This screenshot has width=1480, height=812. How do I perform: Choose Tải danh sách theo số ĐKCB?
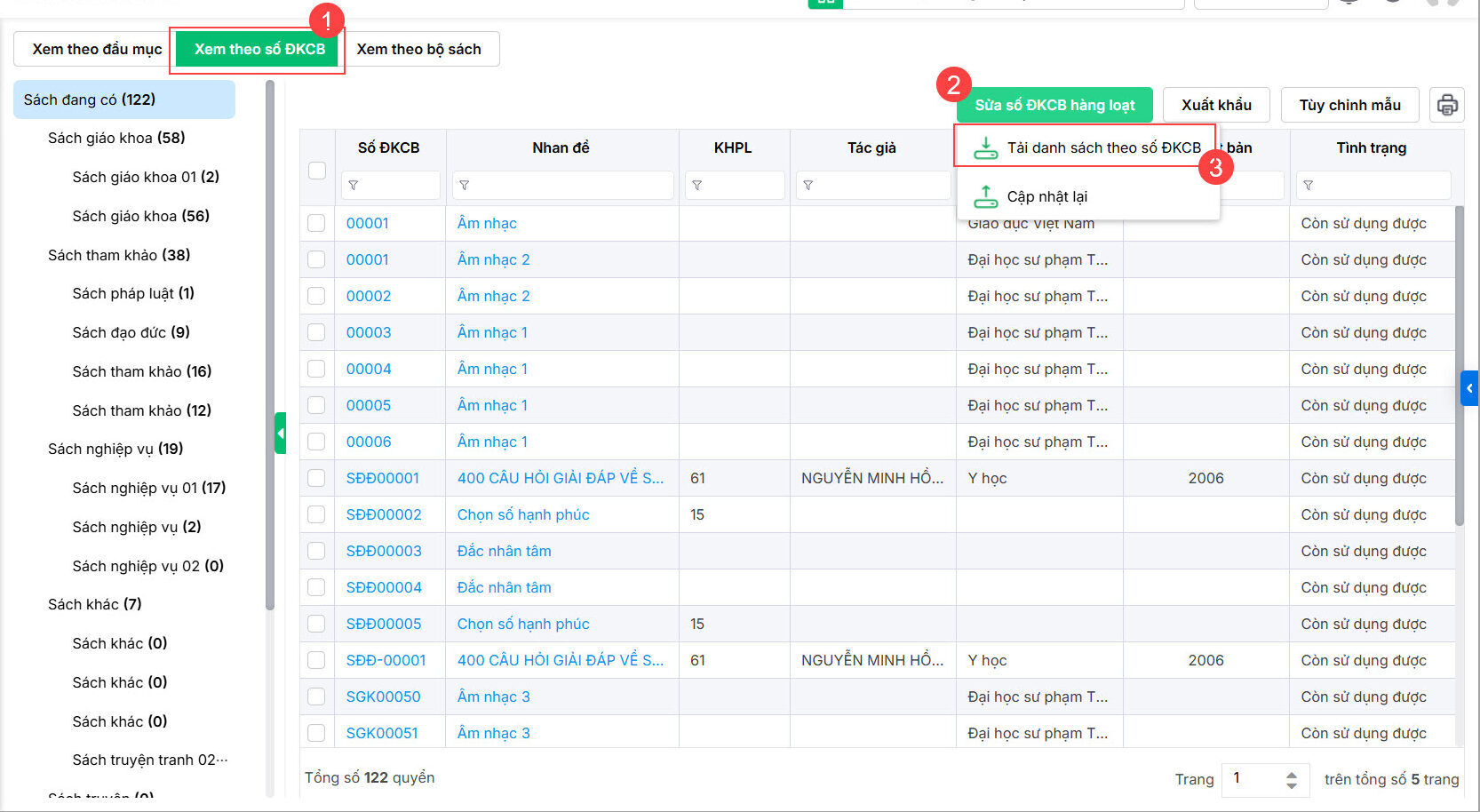click(x=1087, y=147)
